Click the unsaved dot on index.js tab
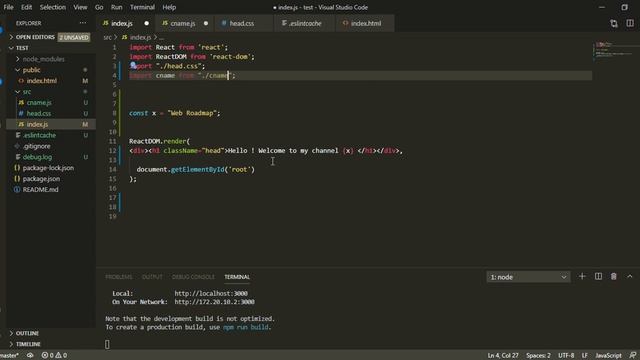The image size is (640, 360). (147, 23)
